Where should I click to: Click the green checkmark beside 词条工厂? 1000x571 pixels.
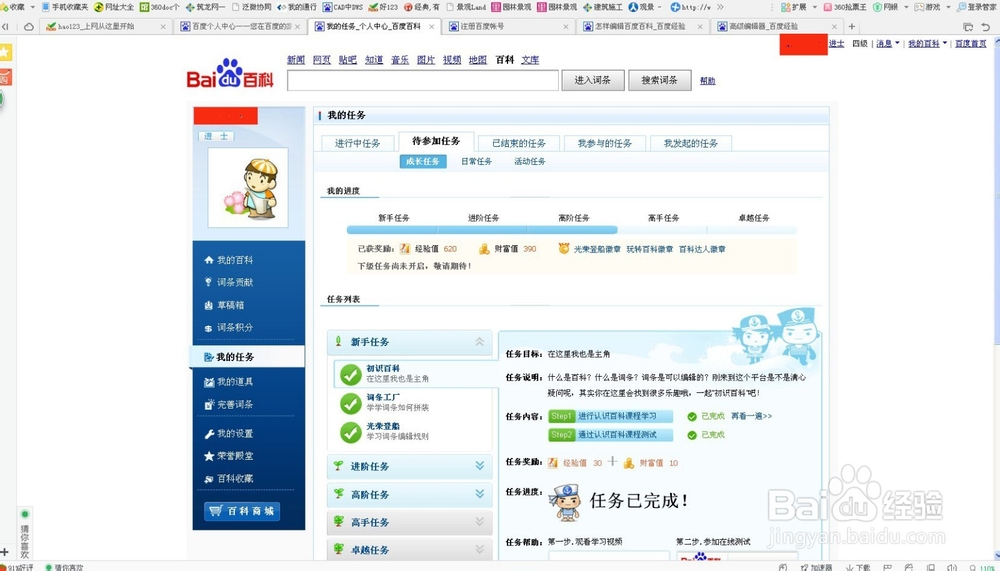click(x=351, y=403)
